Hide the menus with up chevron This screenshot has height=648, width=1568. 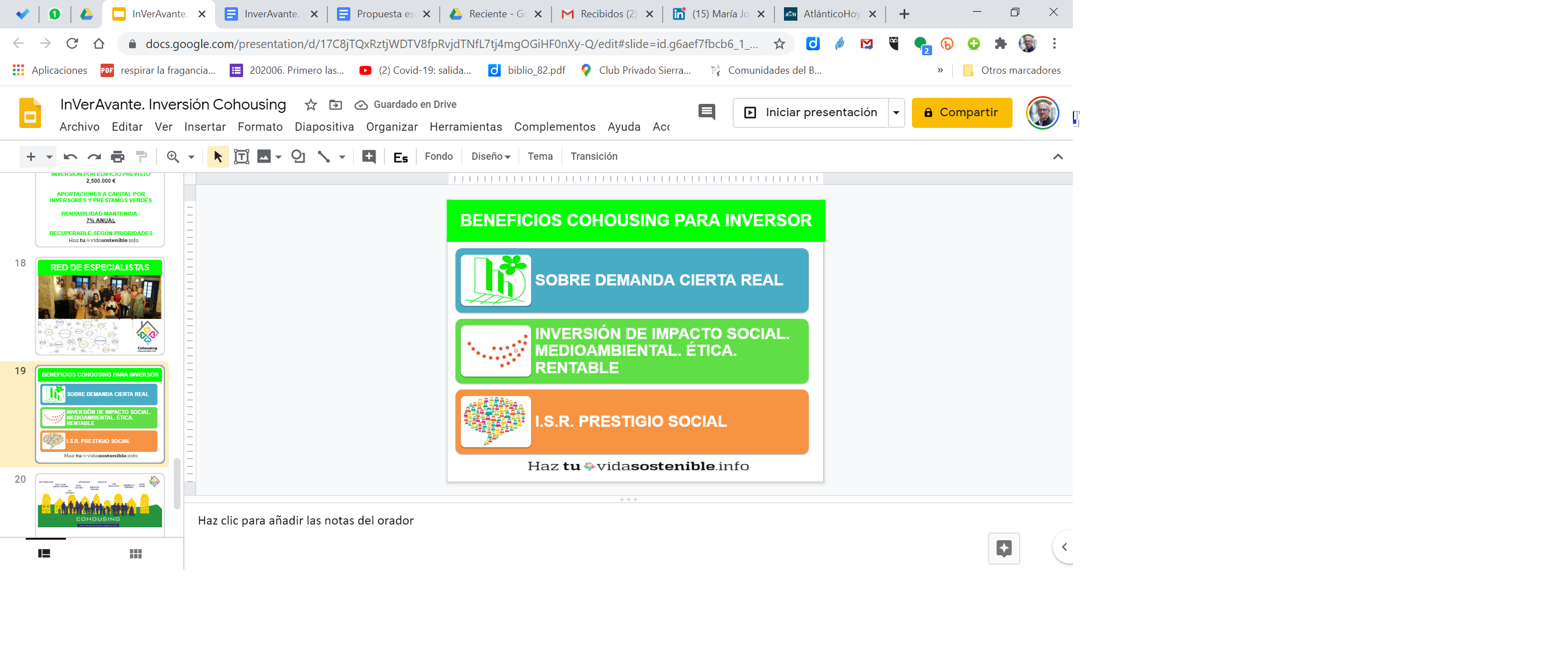point(1058,156)
